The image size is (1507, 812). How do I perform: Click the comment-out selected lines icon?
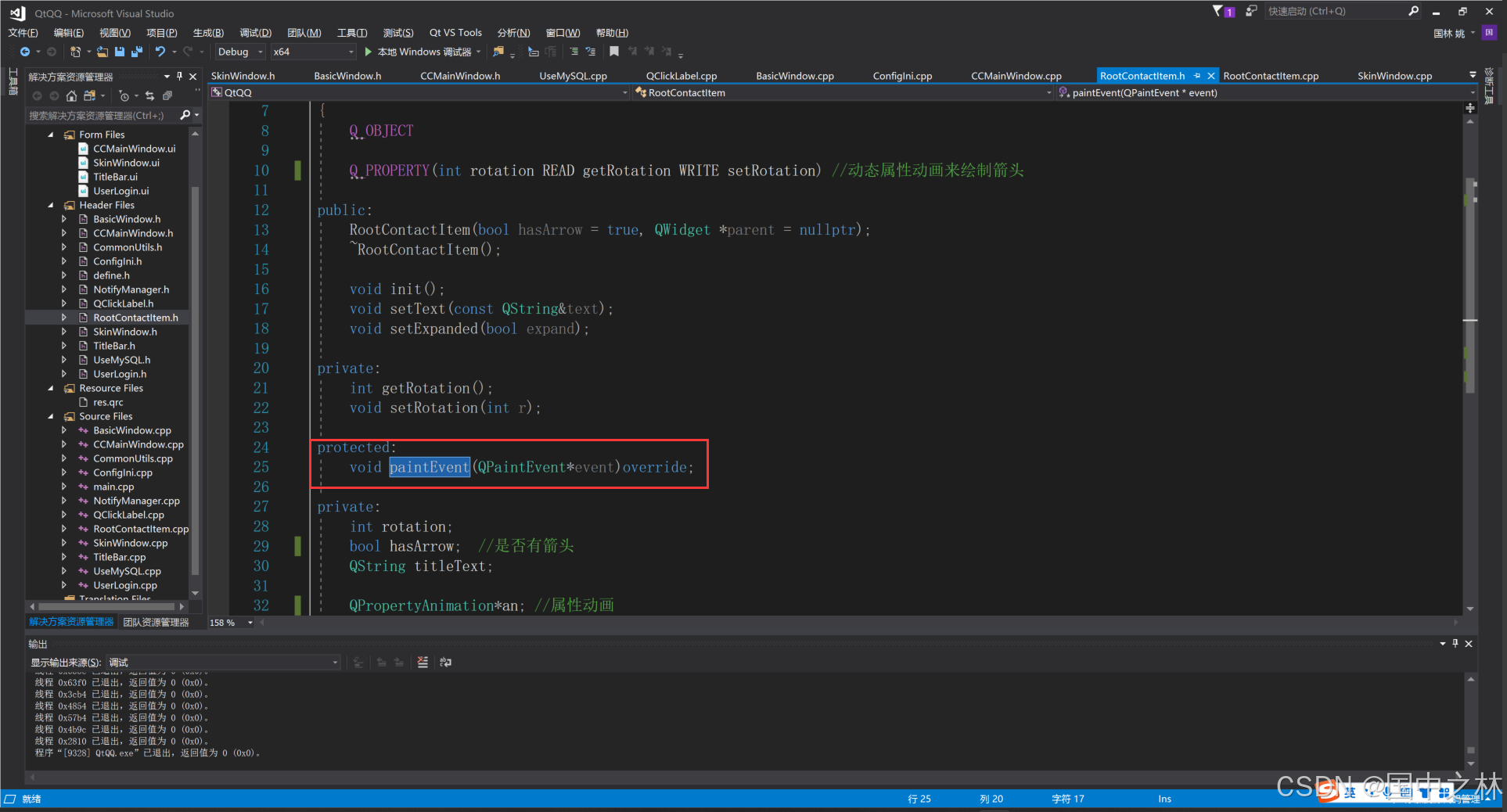click(574, 52)
